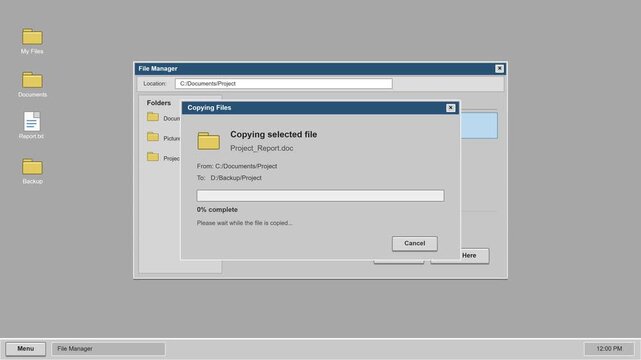This screenshot has width=641, height=360.
Task: Open the Backup desktop folder icon
Action: 32,167
